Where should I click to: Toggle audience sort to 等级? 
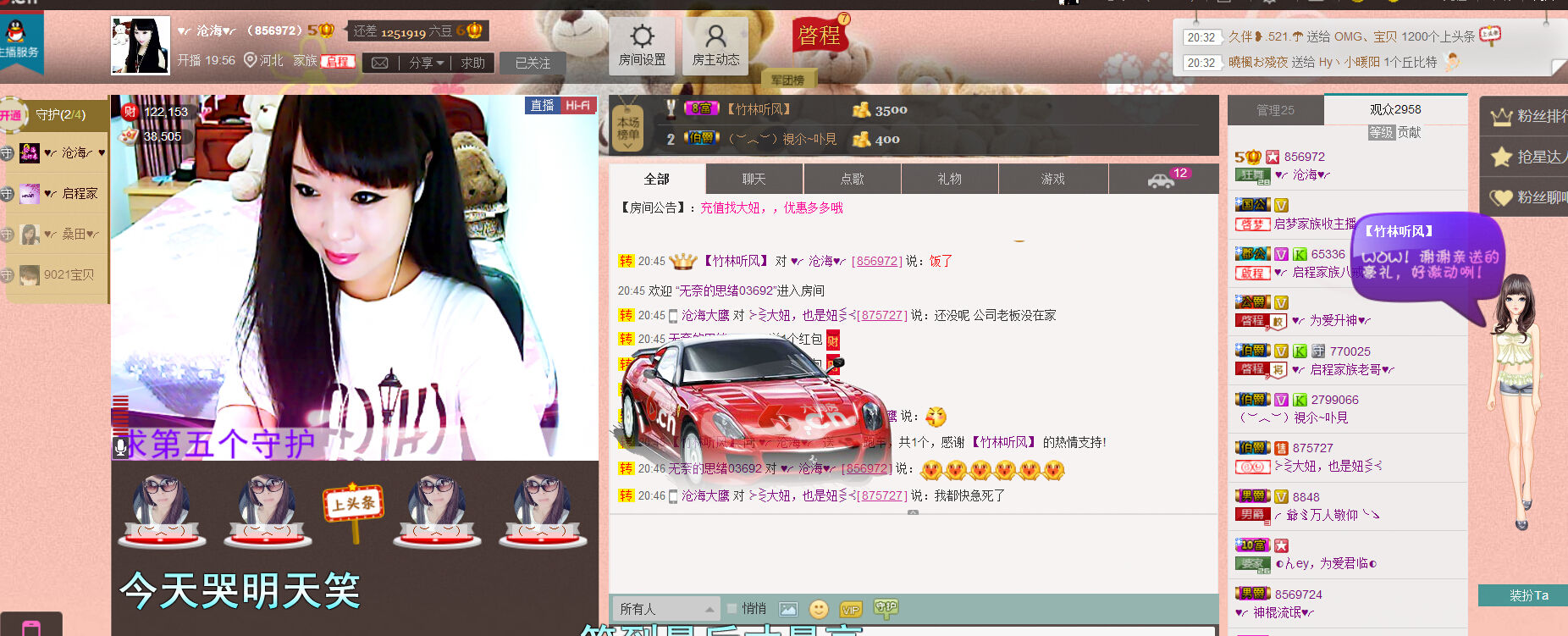[x=1380, y=132]
